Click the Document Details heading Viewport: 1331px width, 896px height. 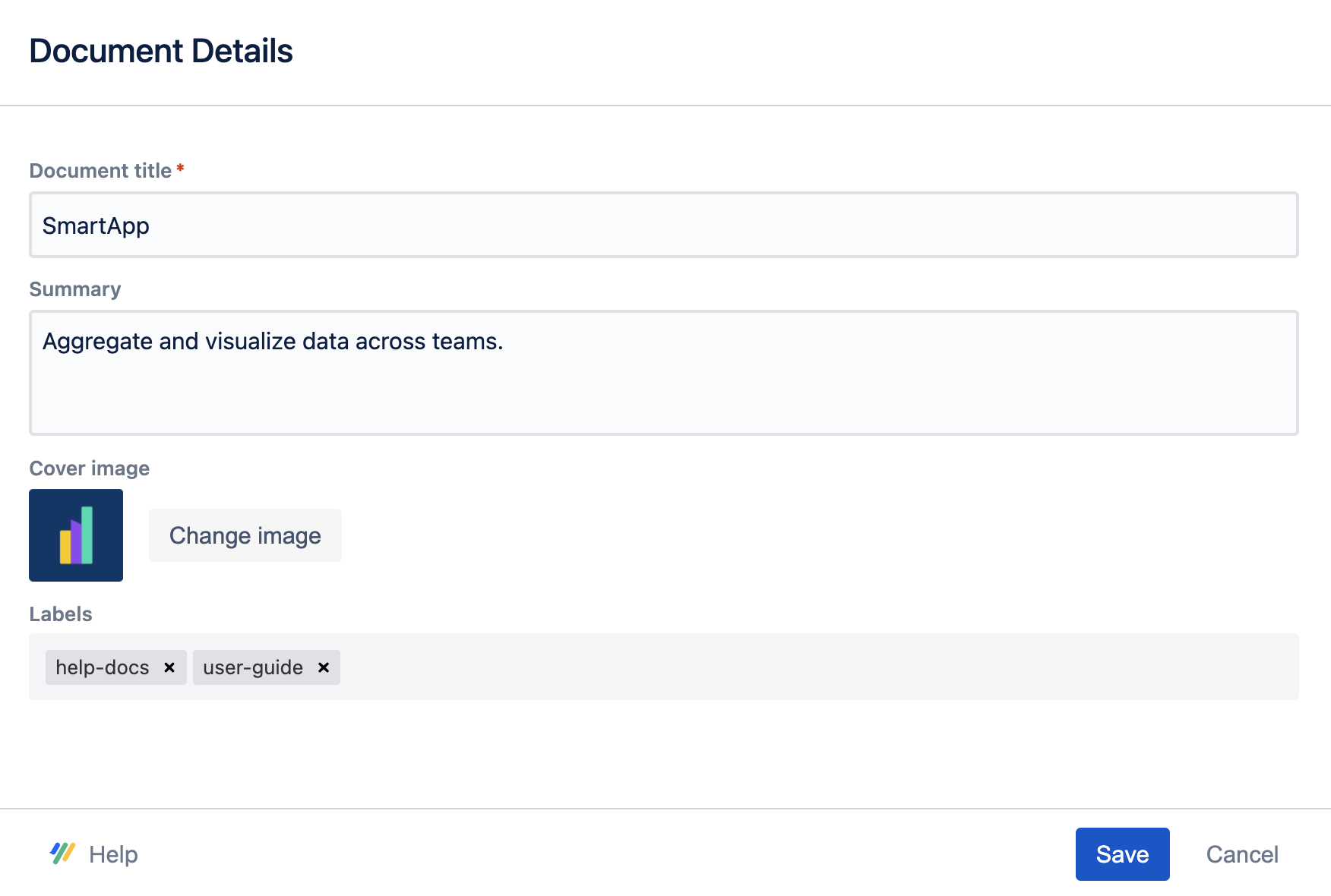161,51
